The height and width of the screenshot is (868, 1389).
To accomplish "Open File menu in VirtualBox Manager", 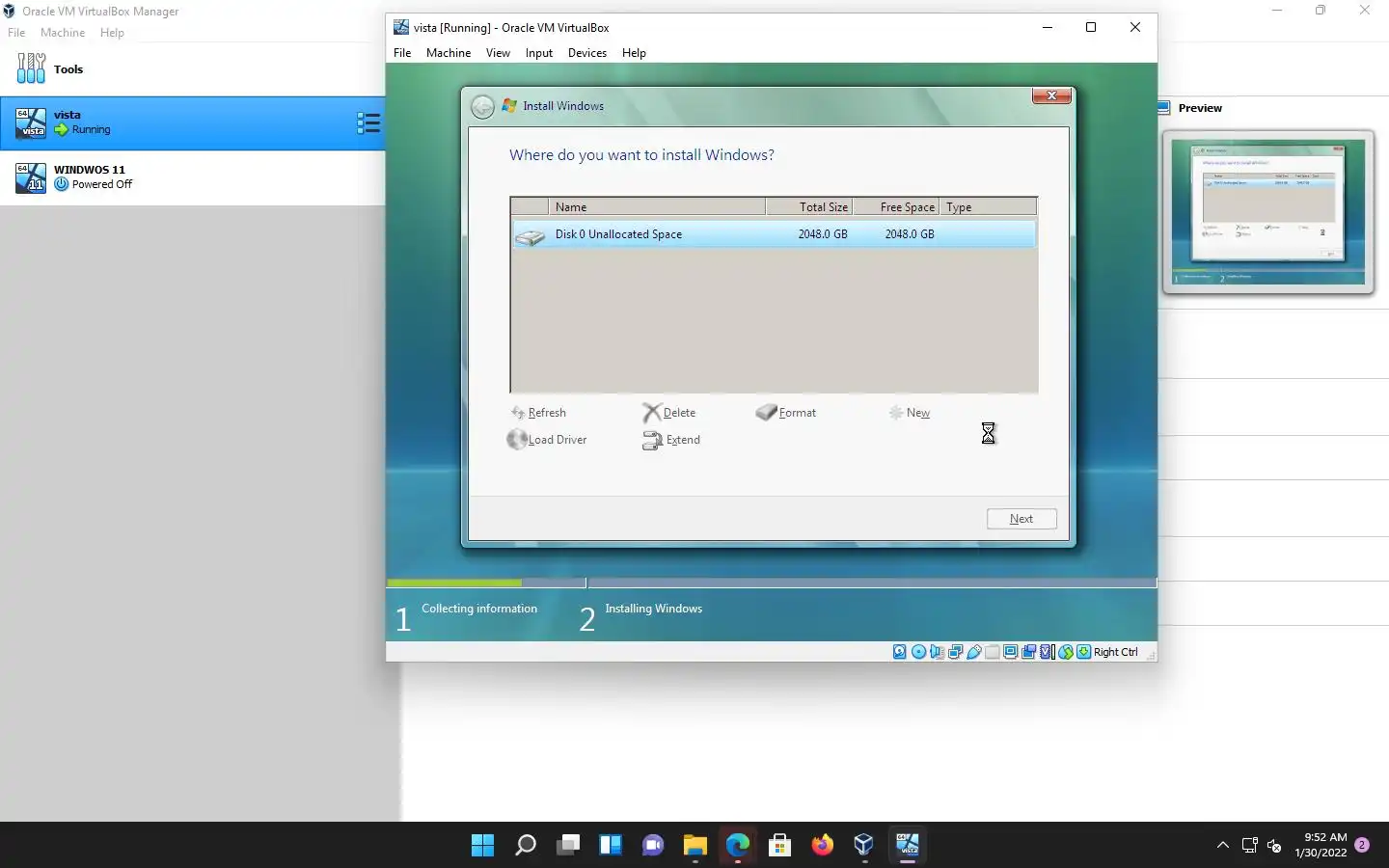I will point(16,33).
